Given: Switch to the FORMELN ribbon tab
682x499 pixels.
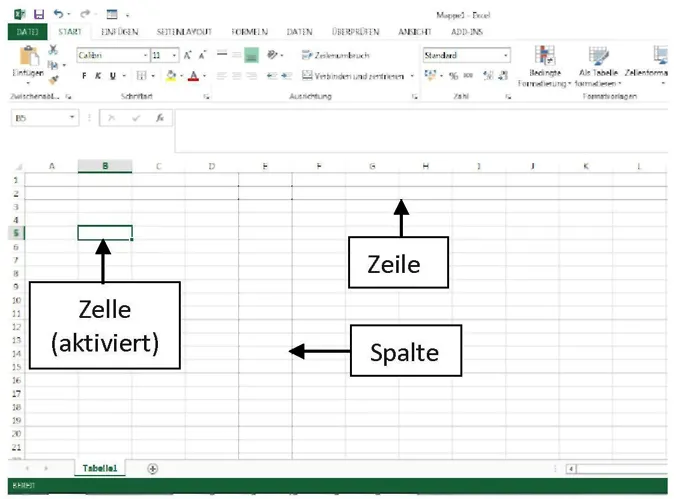Looking at the screenshot, I should (x=249, y=32).
